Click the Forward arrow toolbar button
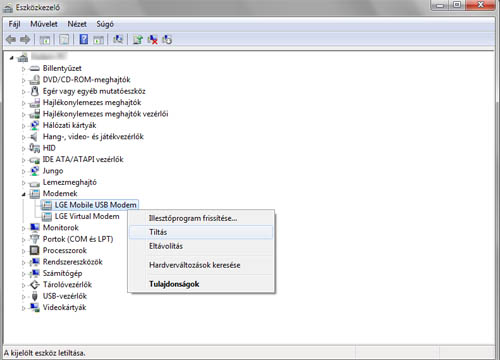Image resolution: width=500 pixels, height=360 pixels. (x=25, y=40)
